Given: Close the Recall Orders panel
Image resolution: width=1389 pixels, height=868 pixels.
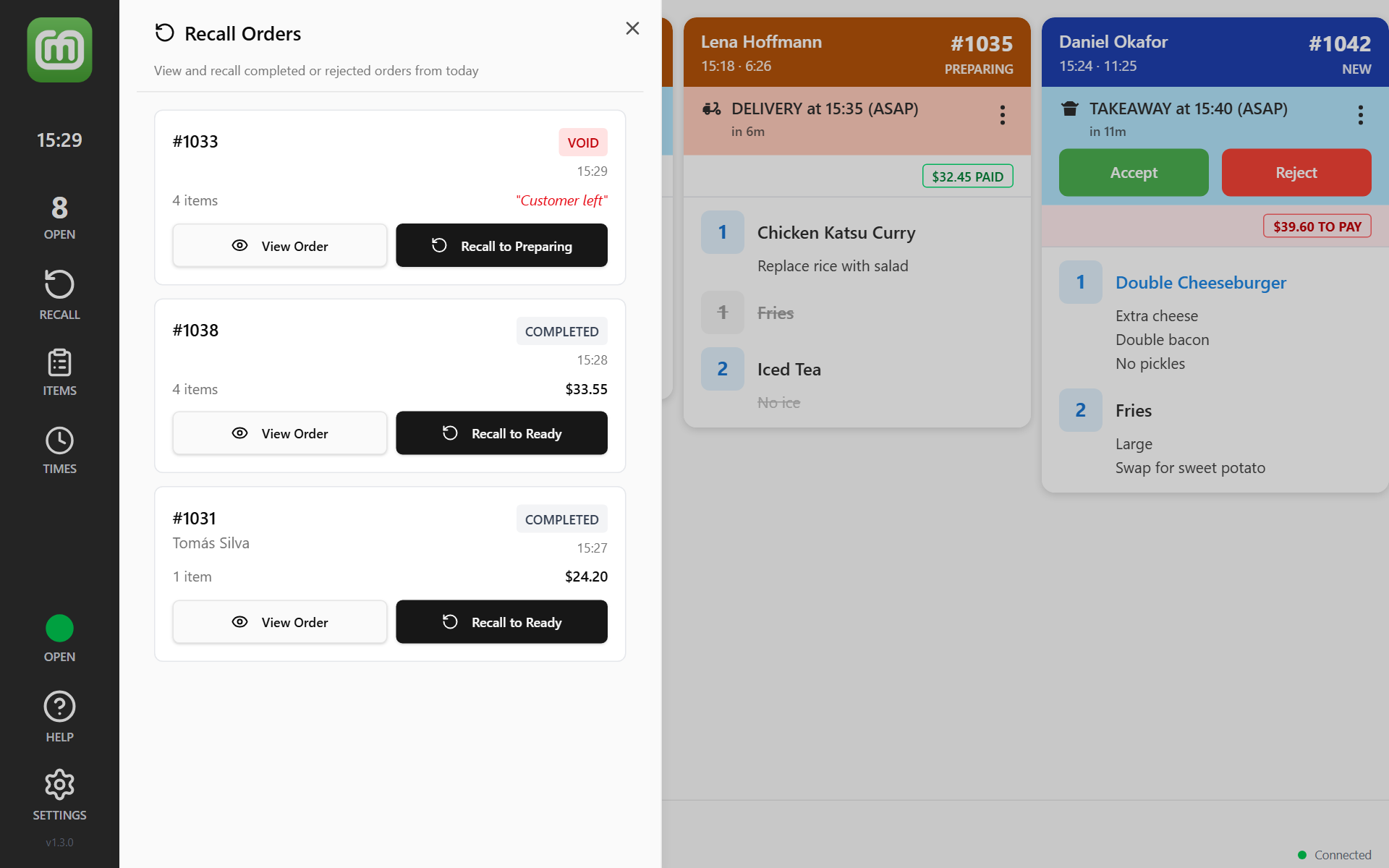Looking at the screenshot, I should point(632,28).
